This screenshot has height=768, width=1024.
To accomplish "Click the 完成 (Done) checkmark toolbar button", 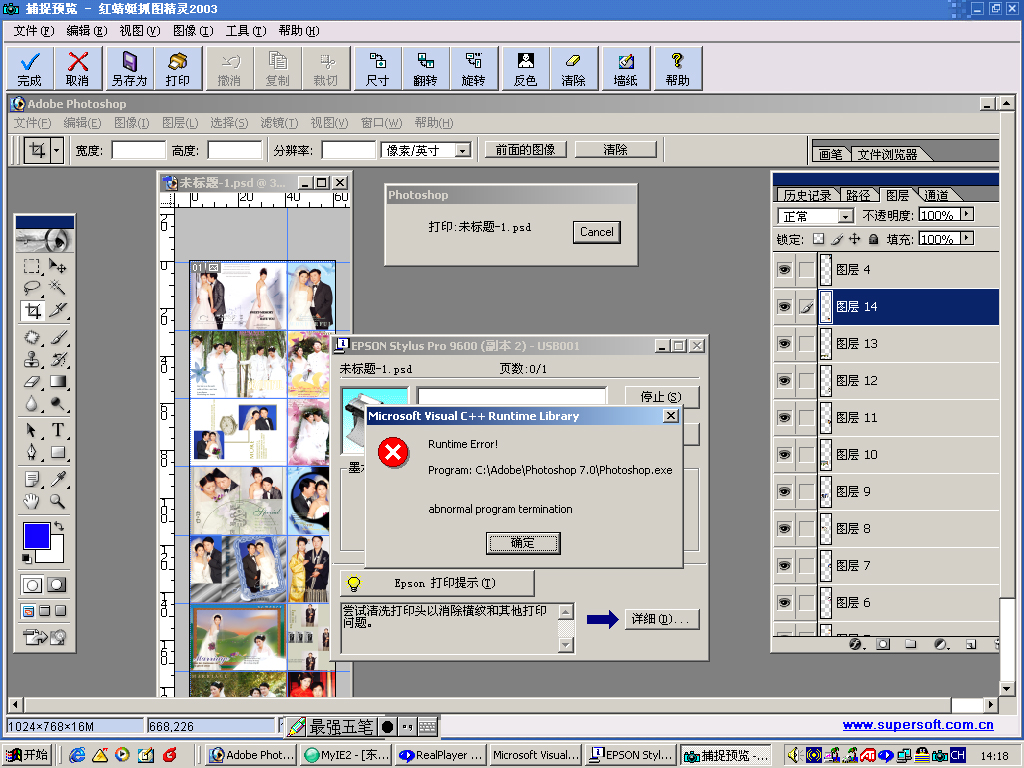I will coord(29,68).
